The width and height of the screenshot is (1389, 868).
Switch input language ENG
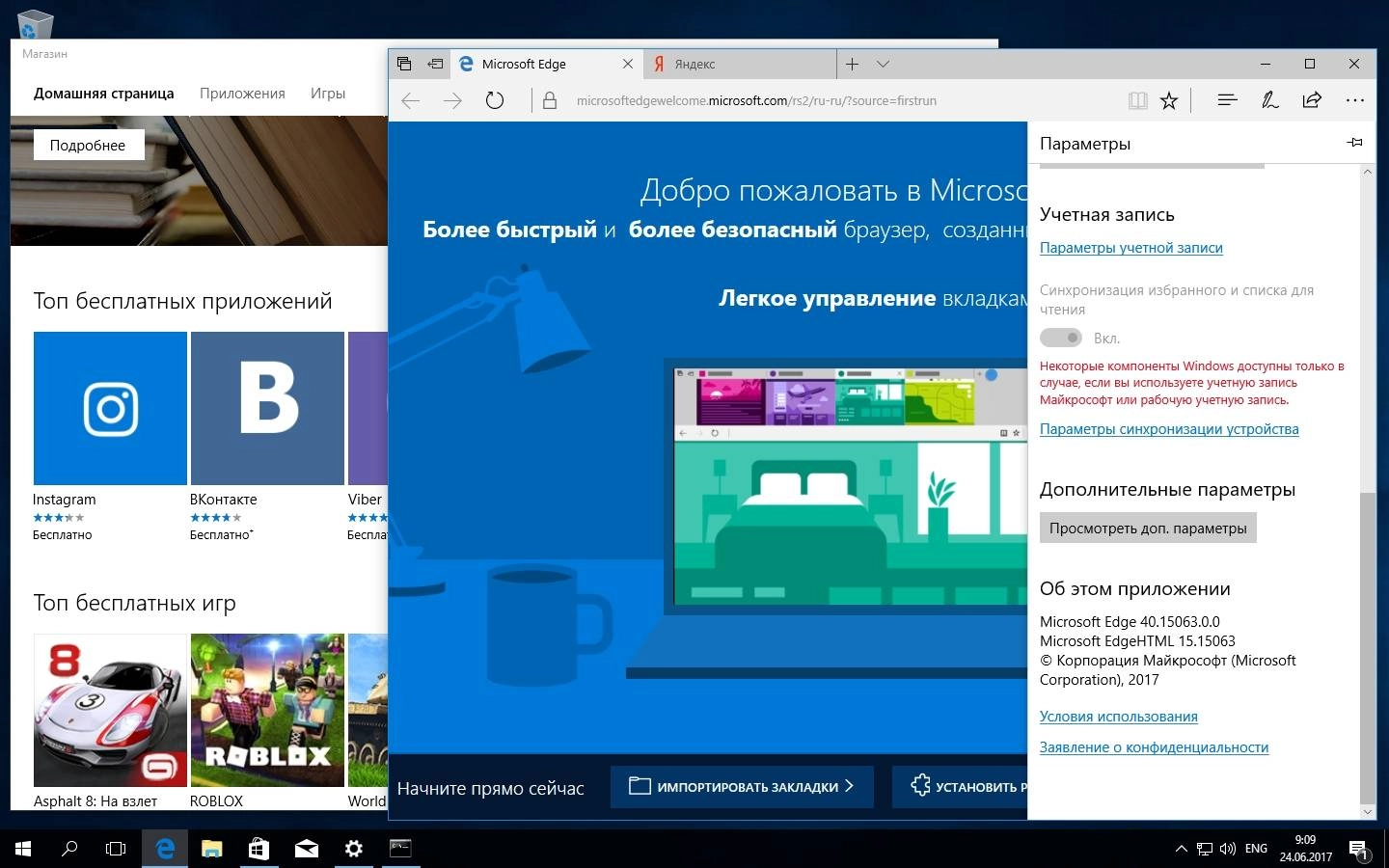tap(1256, 849)
